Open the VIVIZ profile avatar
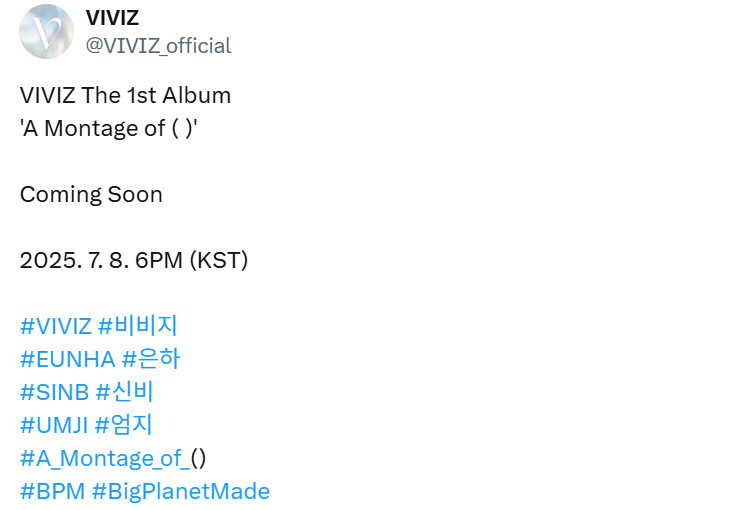 point(46,32)
